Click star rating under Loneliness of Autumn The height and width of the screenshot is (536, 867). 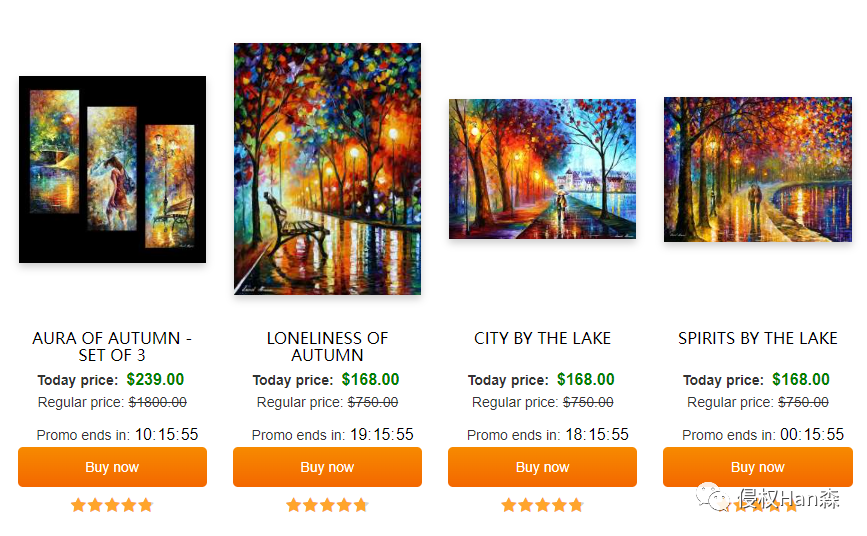pos(327,505)
